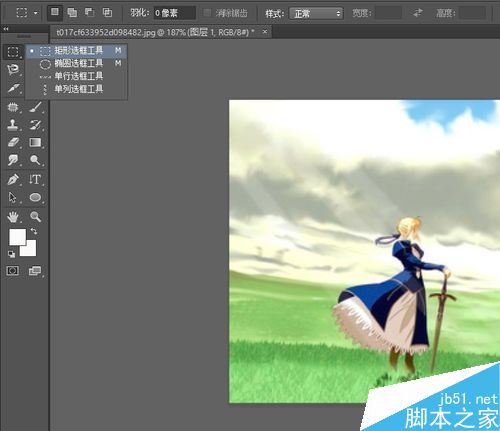Click the height (高度) input field
Viewport: 500px width, 431px height.
tap(472, 13)
